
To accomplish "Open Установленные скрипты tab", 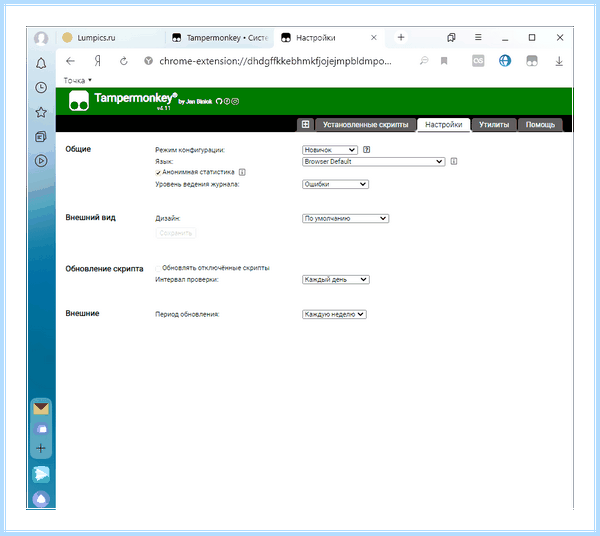I will point(365,125).
